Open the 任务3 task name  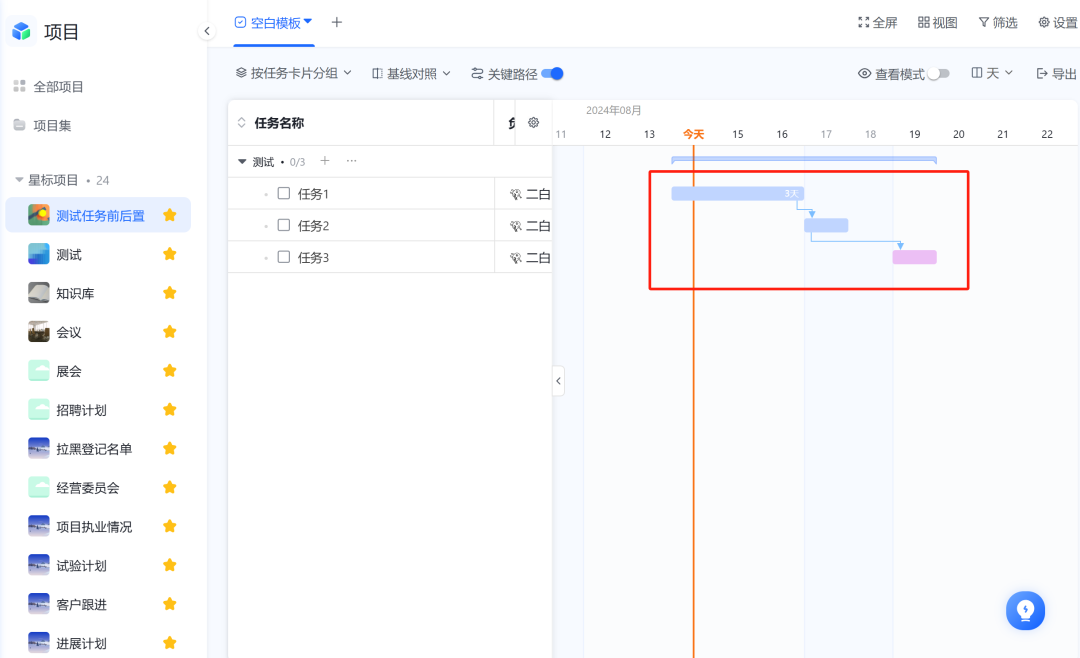coord(313,258)
